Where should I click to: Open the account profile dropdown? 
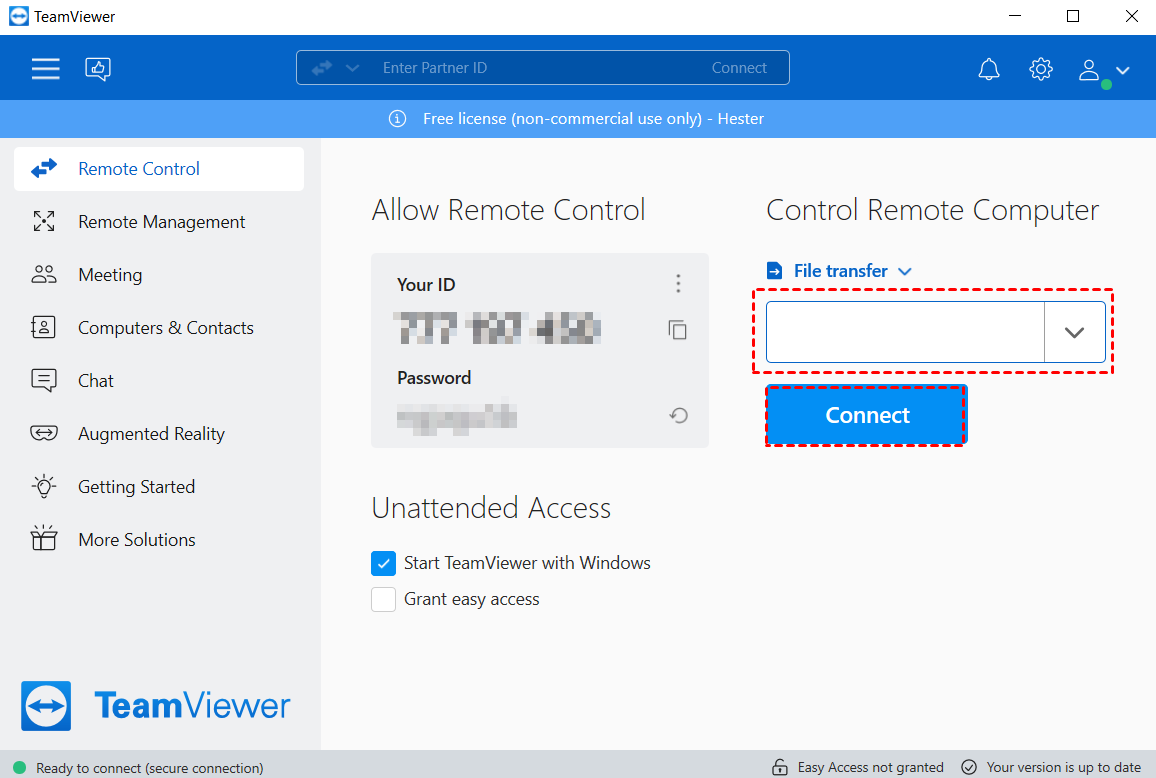point(1104,70)
